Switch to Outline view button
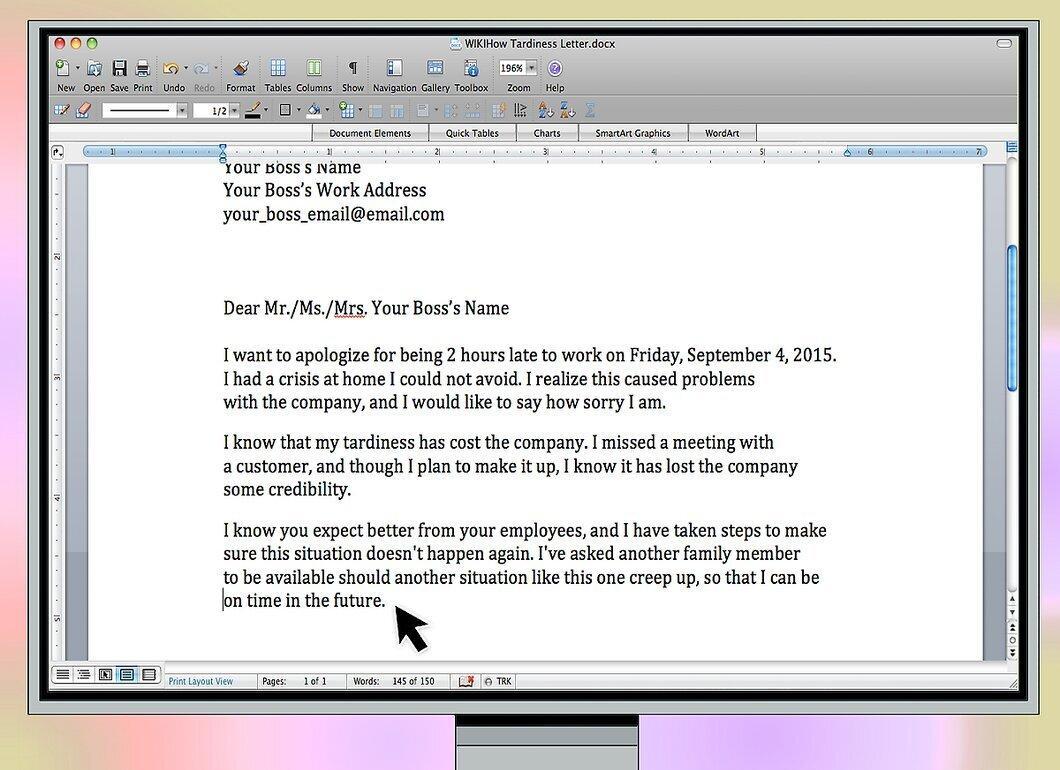Image resolution: width=1060 pixels, height=770 pixels. [x=83, y=674]
